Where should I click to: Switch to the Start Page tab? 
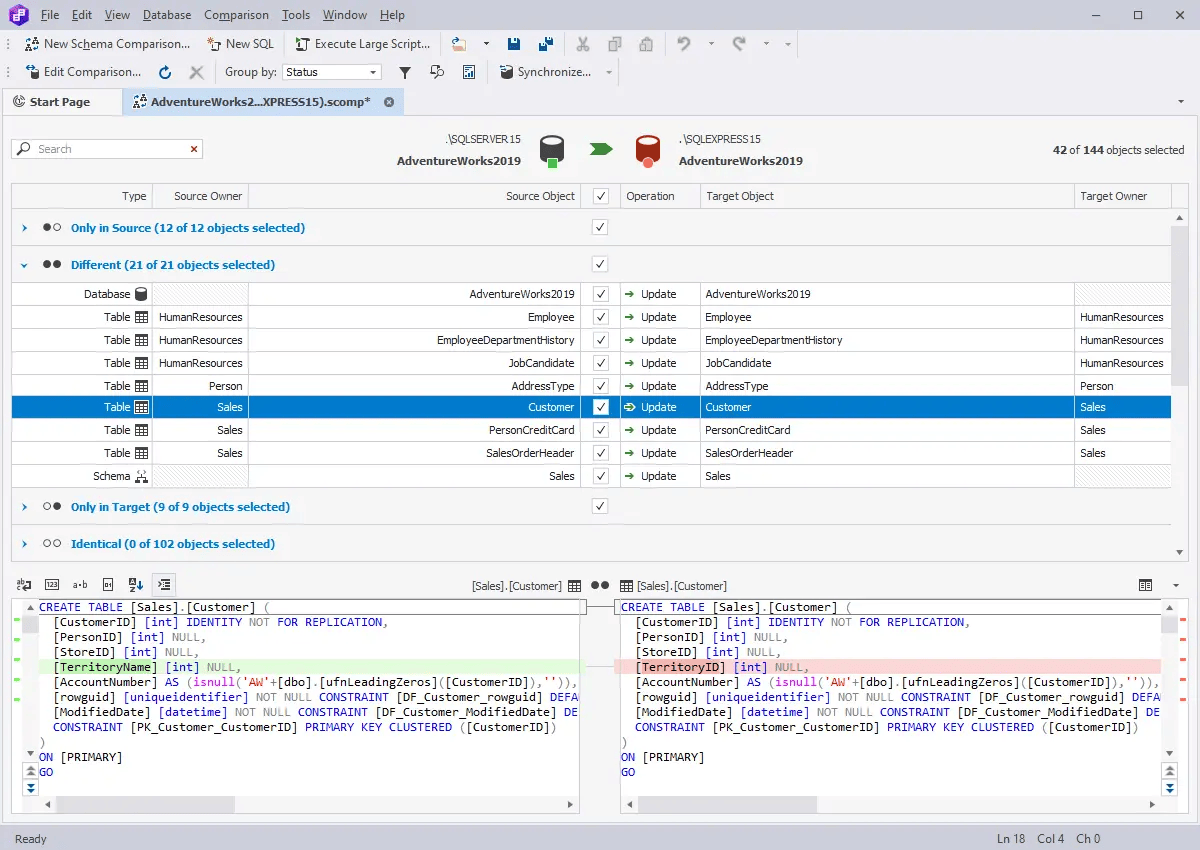click(x=62, y=101)
